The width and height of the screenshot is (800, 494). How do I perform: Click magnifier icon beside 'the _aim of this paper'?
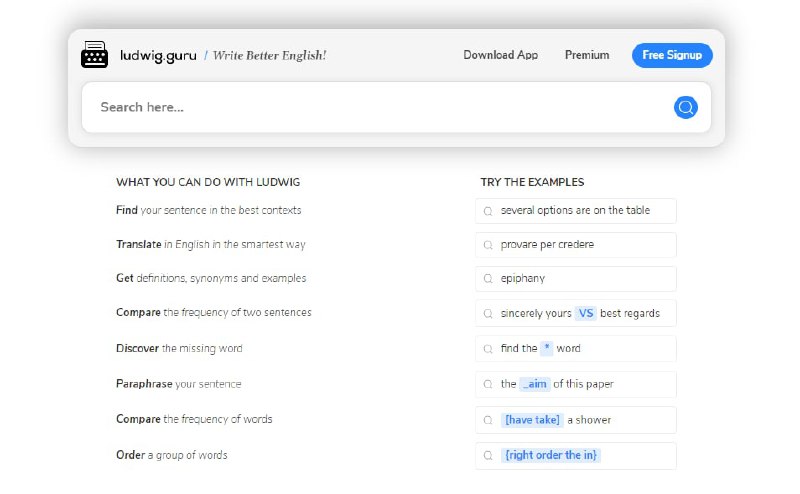(x=488, y=384)
